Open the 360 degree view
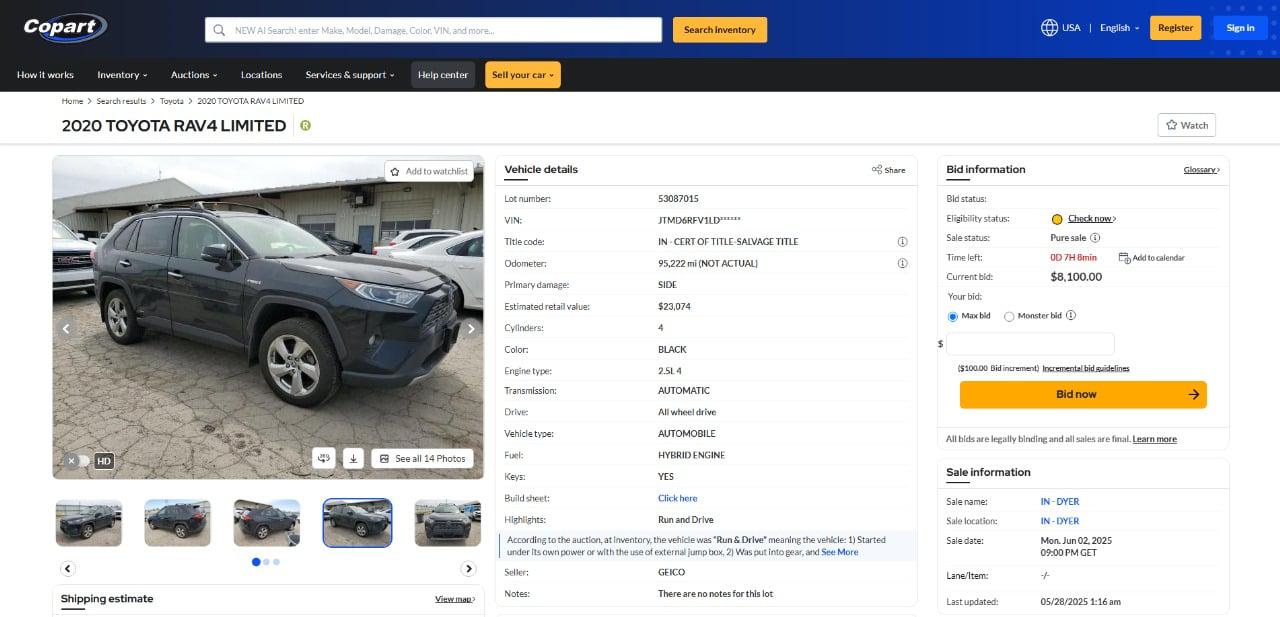The width and height of the screenshot is (1280, 617). tap(323, 458)
